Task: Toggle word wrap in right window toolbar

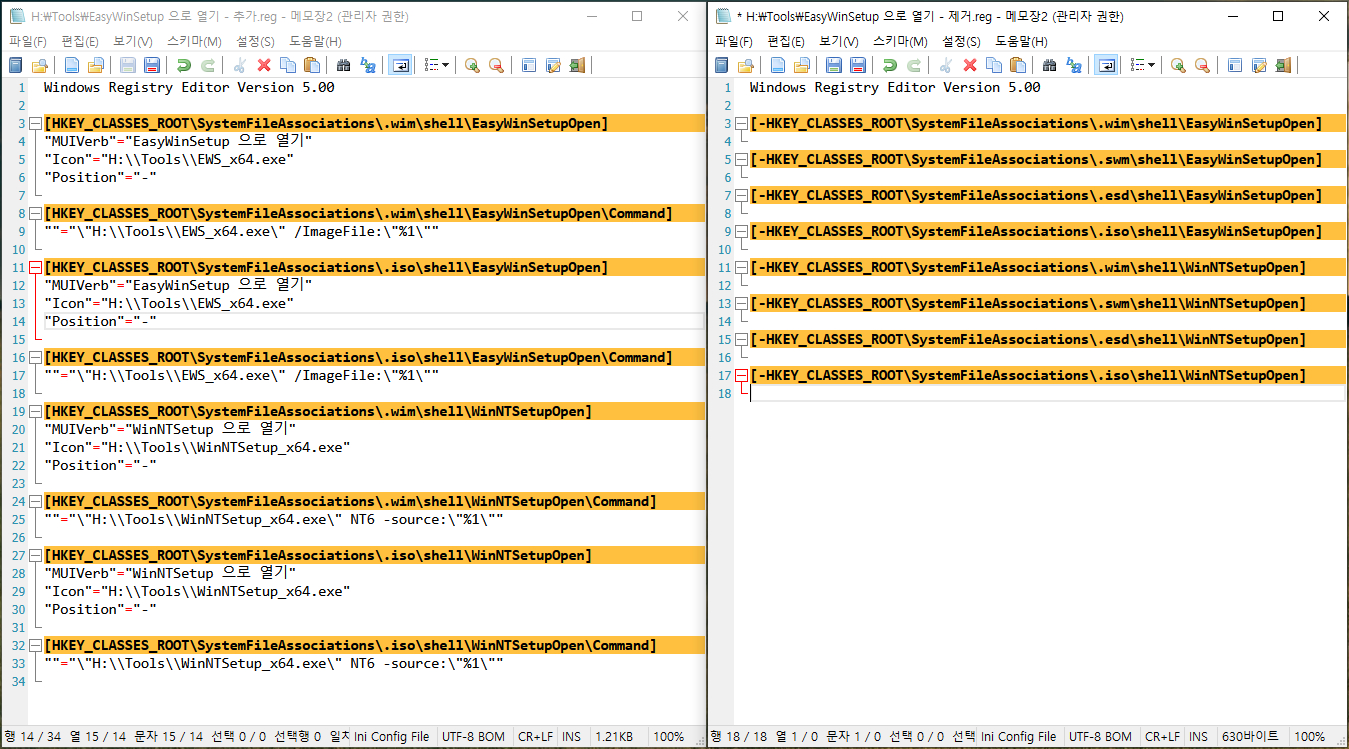Action: pyautogui.click(x=1106, y=65)
